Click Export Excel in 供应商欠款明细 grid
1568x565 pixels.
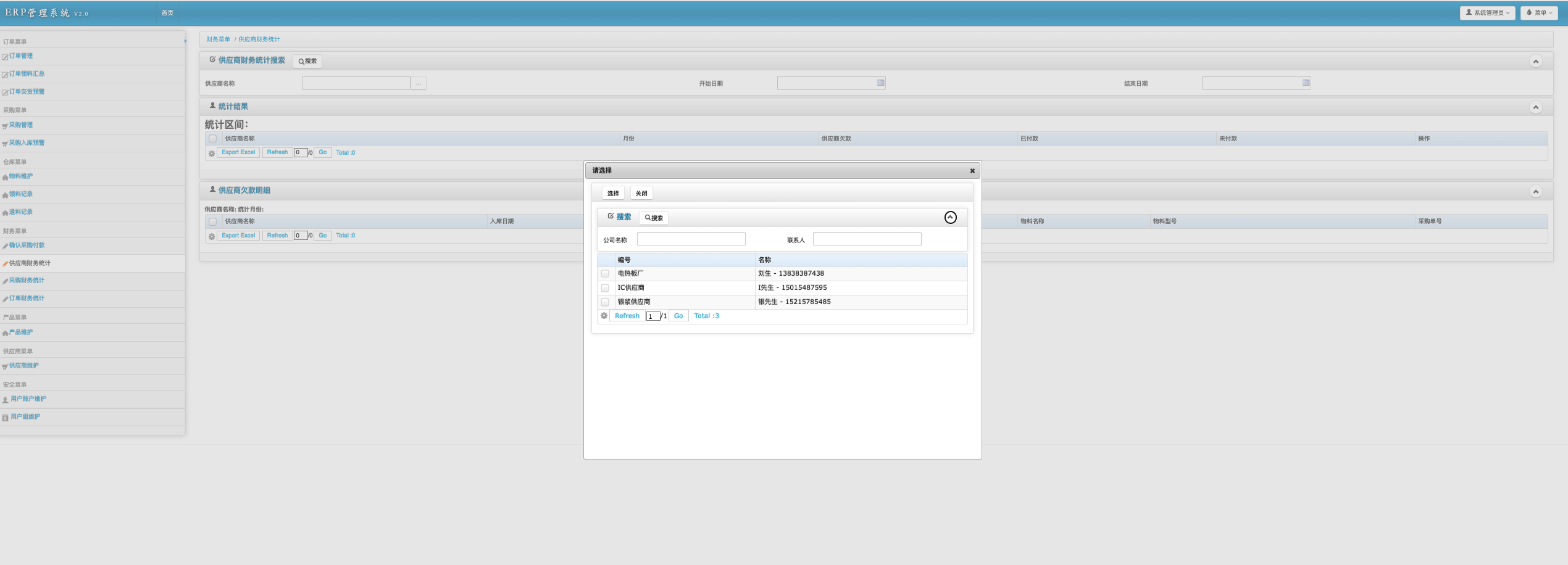(x=238, y=236)
